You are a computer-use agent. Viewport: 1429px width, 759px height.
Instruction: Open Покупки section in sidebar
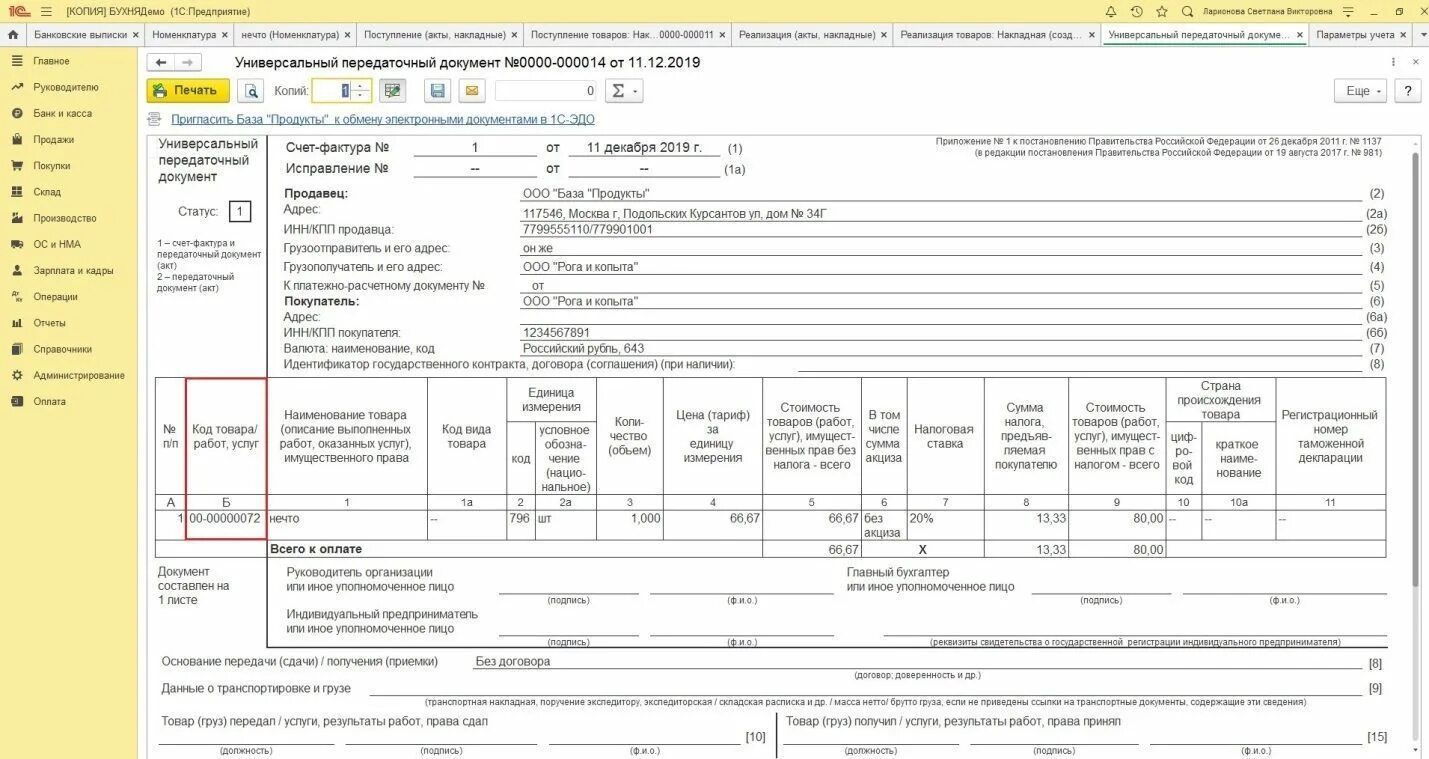click(51, 165)
